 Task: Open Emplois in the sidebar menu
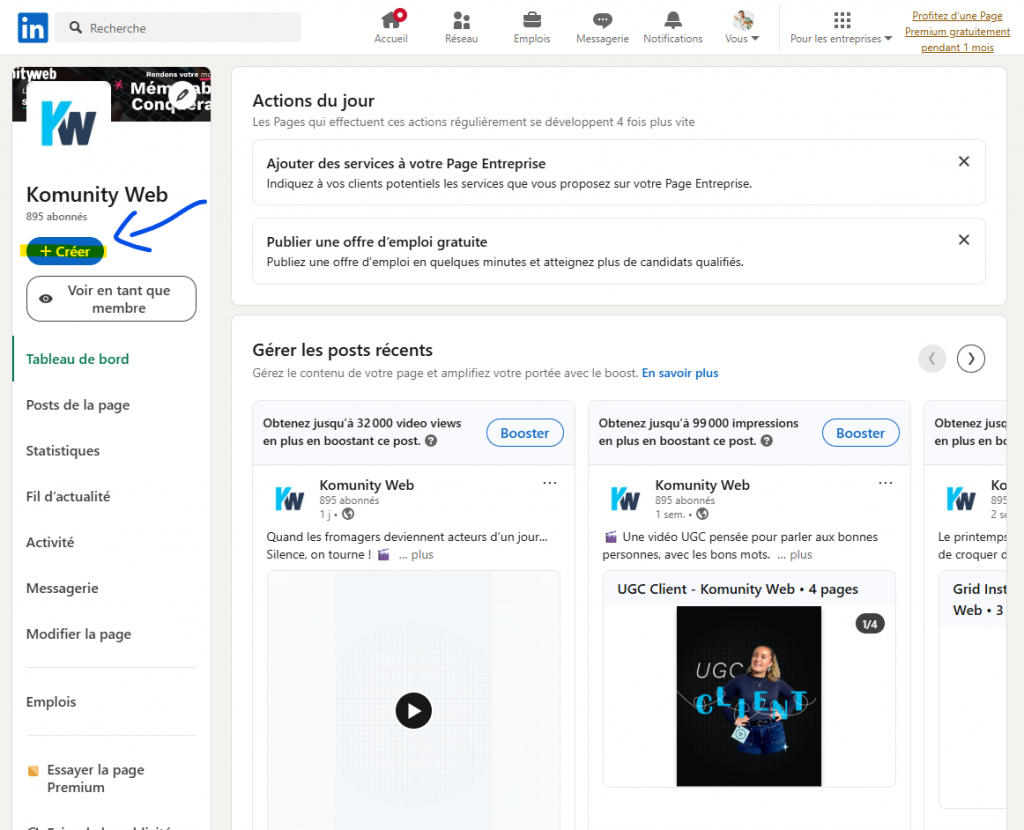(x=51, y=702)
